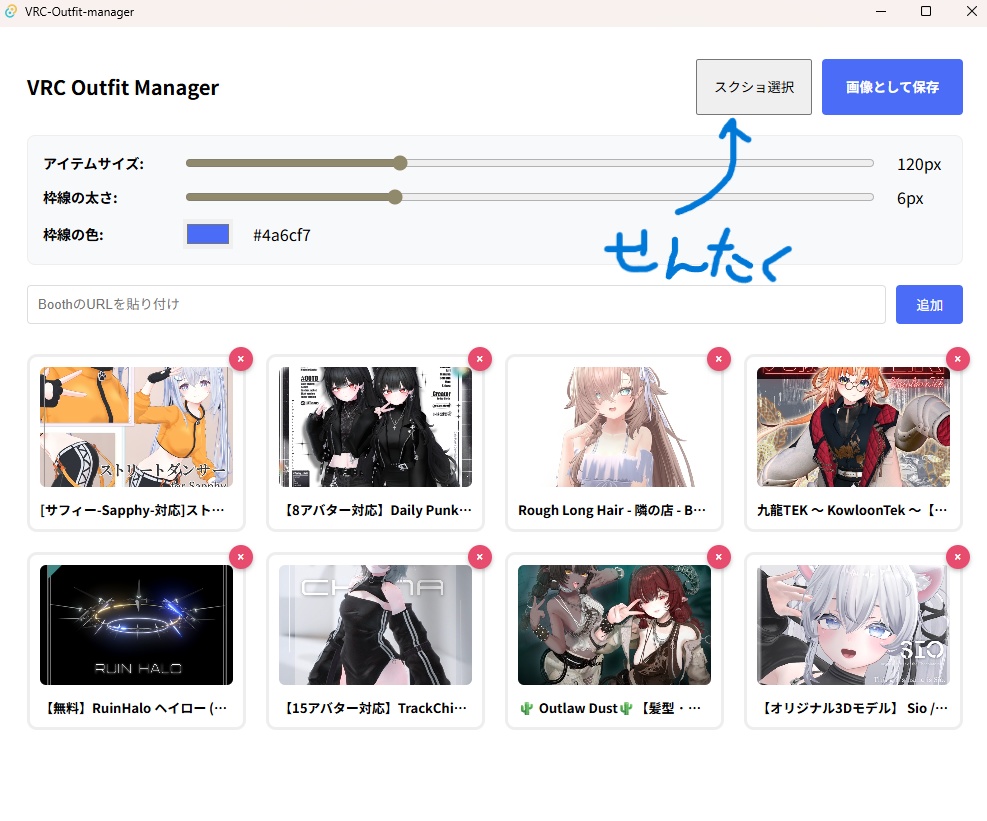The height and width of the screenshot is (821, 987).
Task: Select the RuinHalo item thumbnail
Action: [x=135, y=624]
